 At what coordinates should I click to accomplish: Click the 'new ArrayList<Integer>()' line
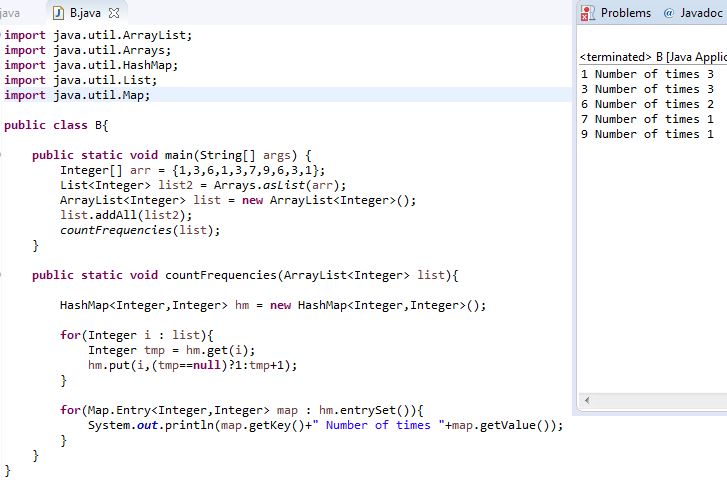tap(238, 200)
